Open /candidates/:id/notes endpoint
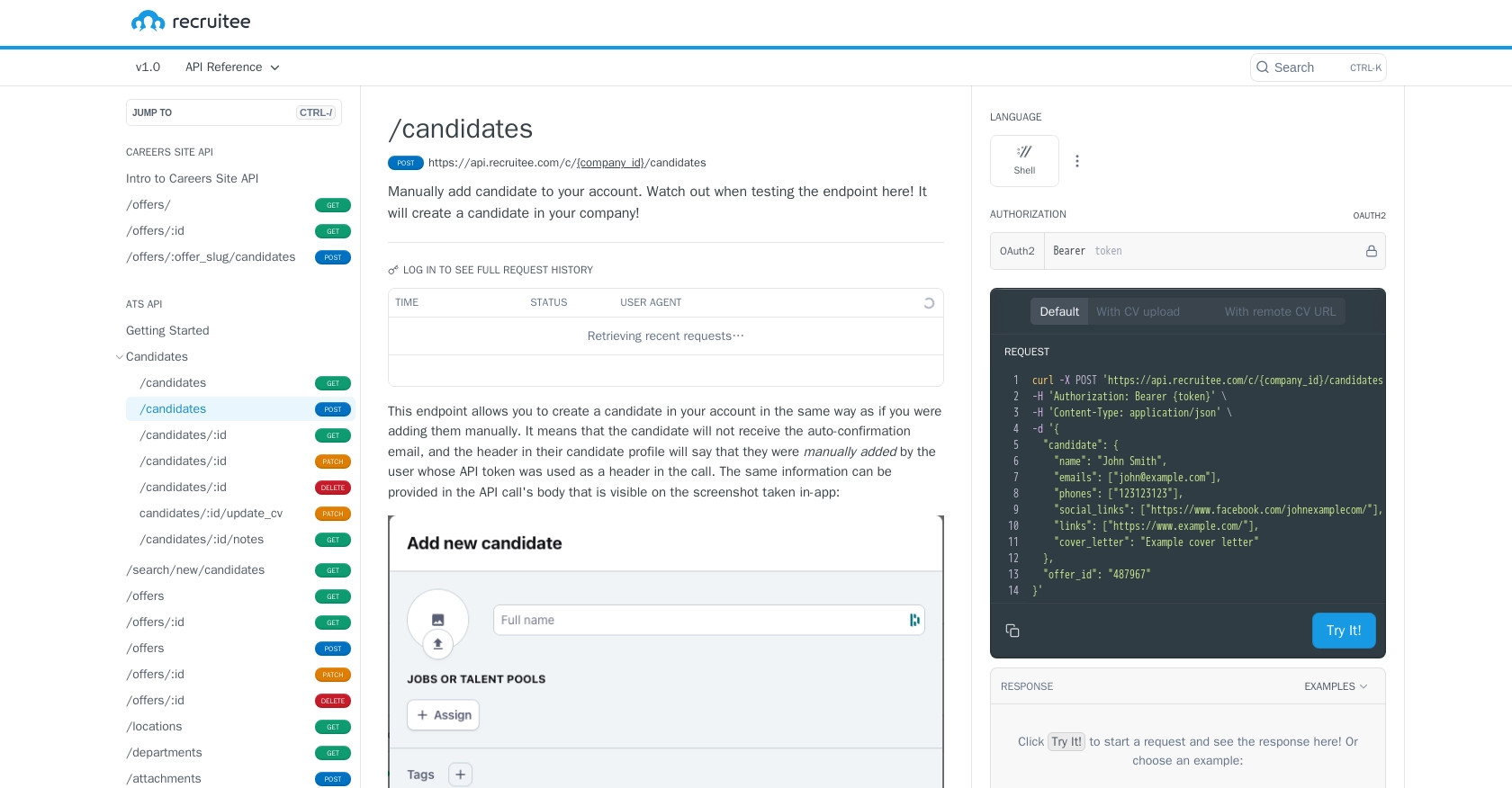This screenshot has width=1512, height=788. [240, 540]
